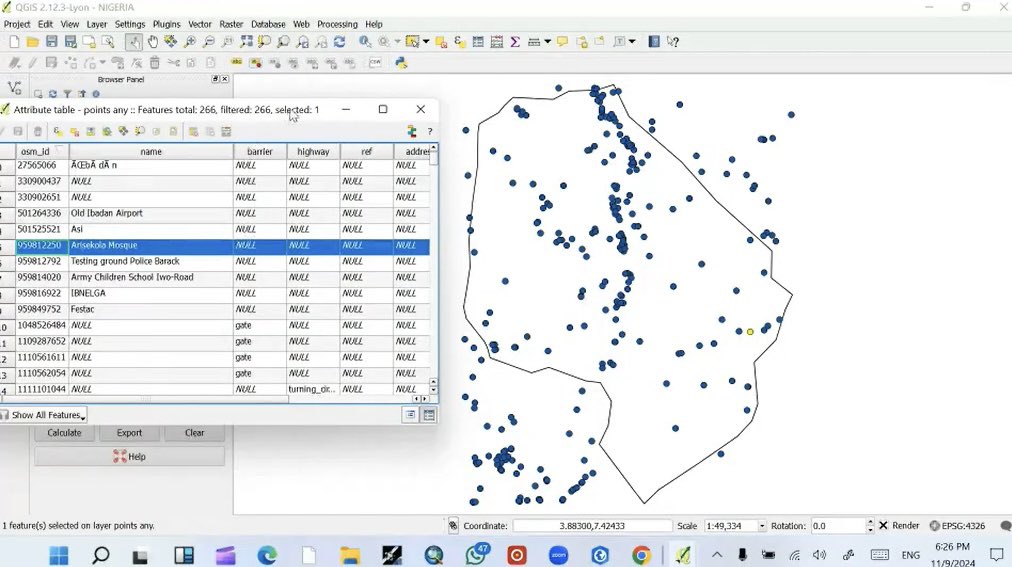The image size is (1012, 567).
Task: Click the Measure Line ruler icon
Action: tap(534, 42)
